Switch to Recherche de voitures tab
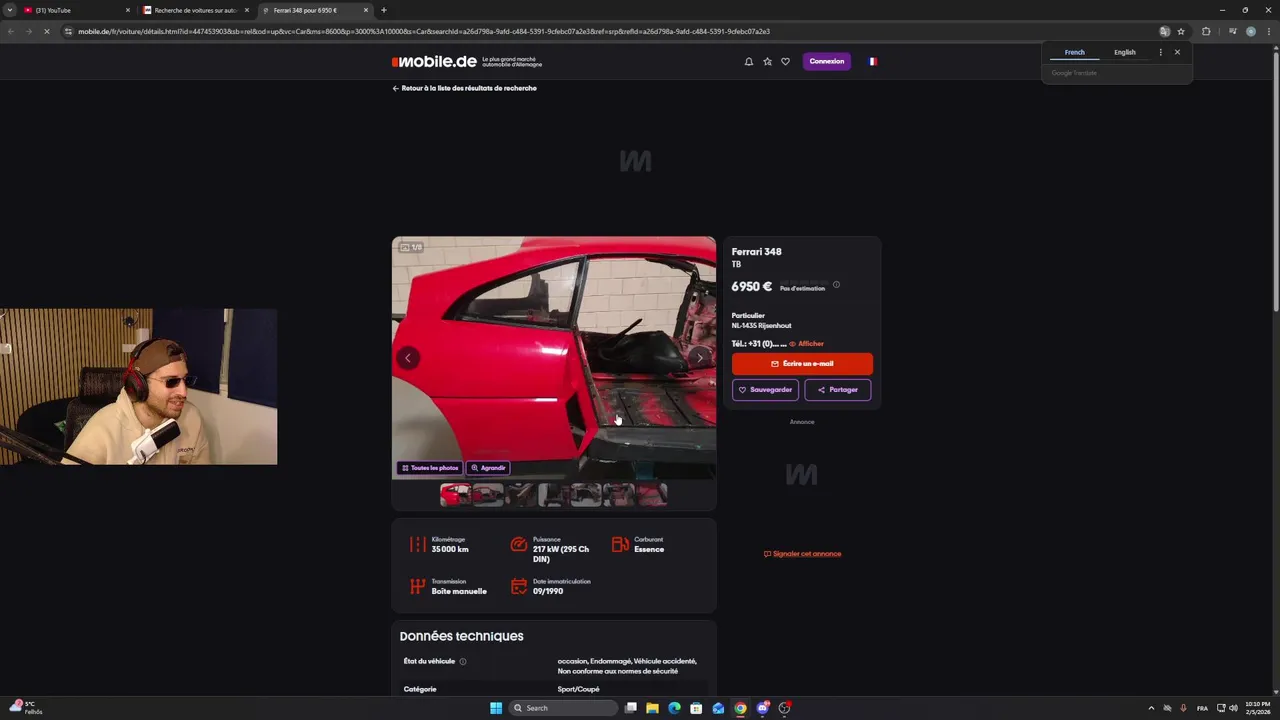The width and height of the screenshot is (1280, 720). (x=195, y=10)
